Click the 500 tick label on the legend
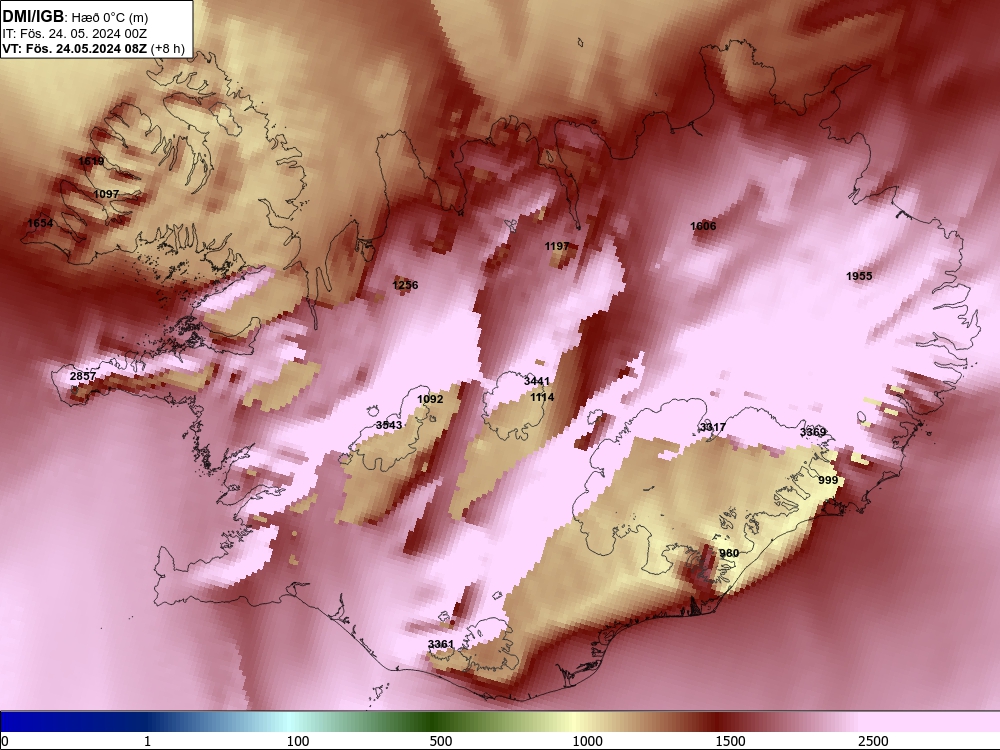 point(441,741)
